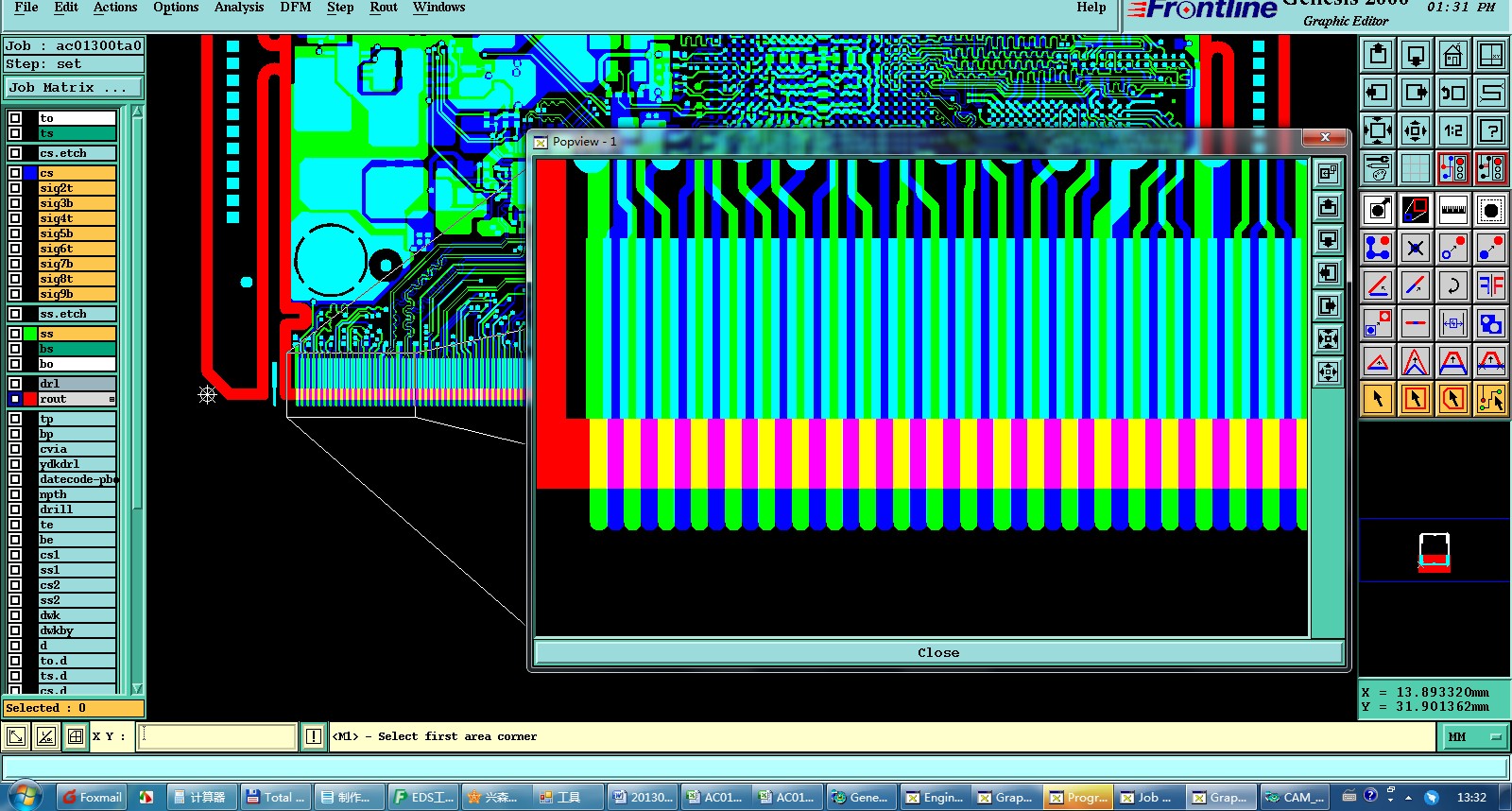Open the File menu
This screenshot has height=811, width=1512.
26,8
